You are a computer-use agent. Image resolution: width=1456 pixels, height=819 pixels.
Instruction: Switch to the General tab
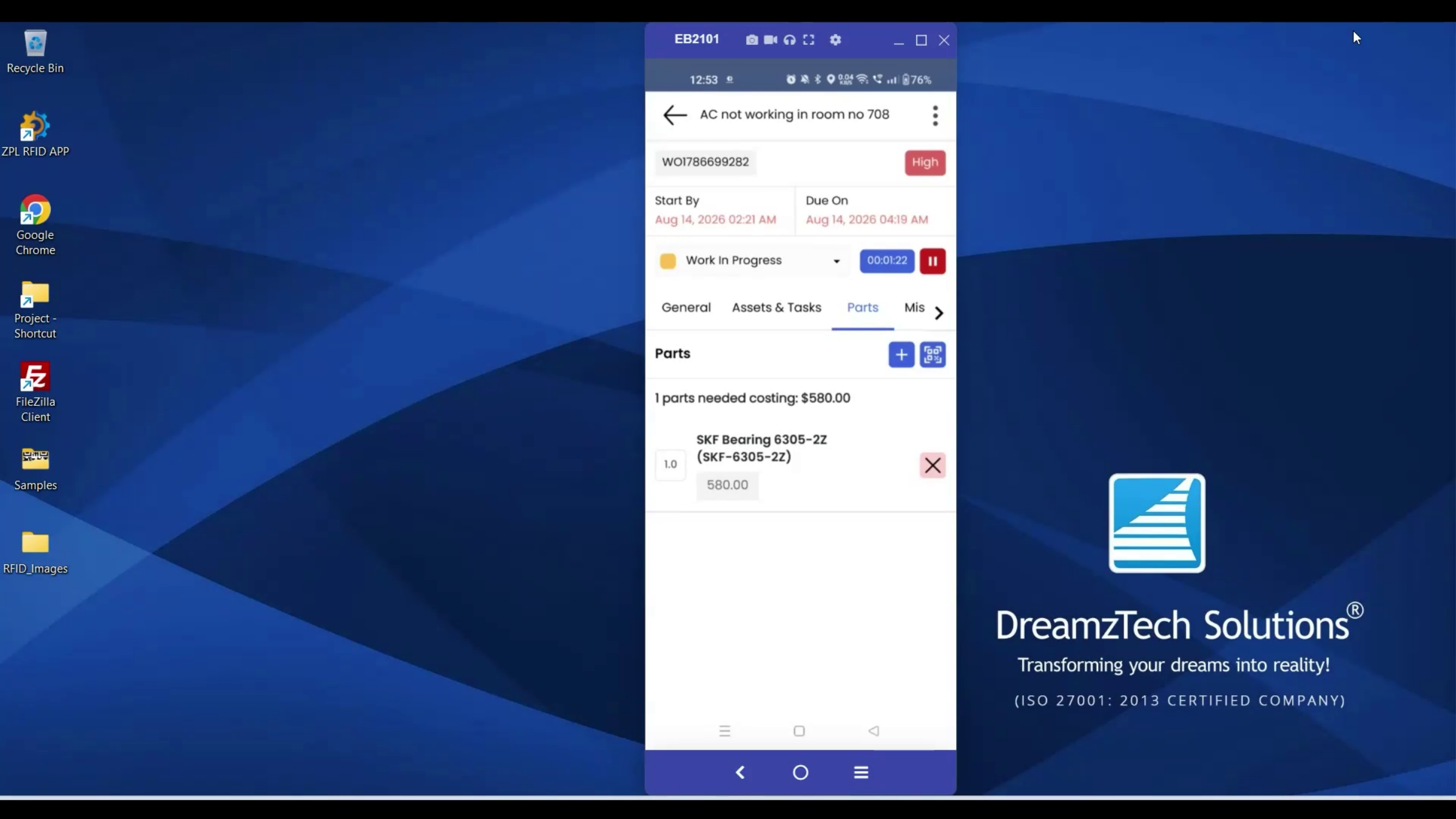686,308
